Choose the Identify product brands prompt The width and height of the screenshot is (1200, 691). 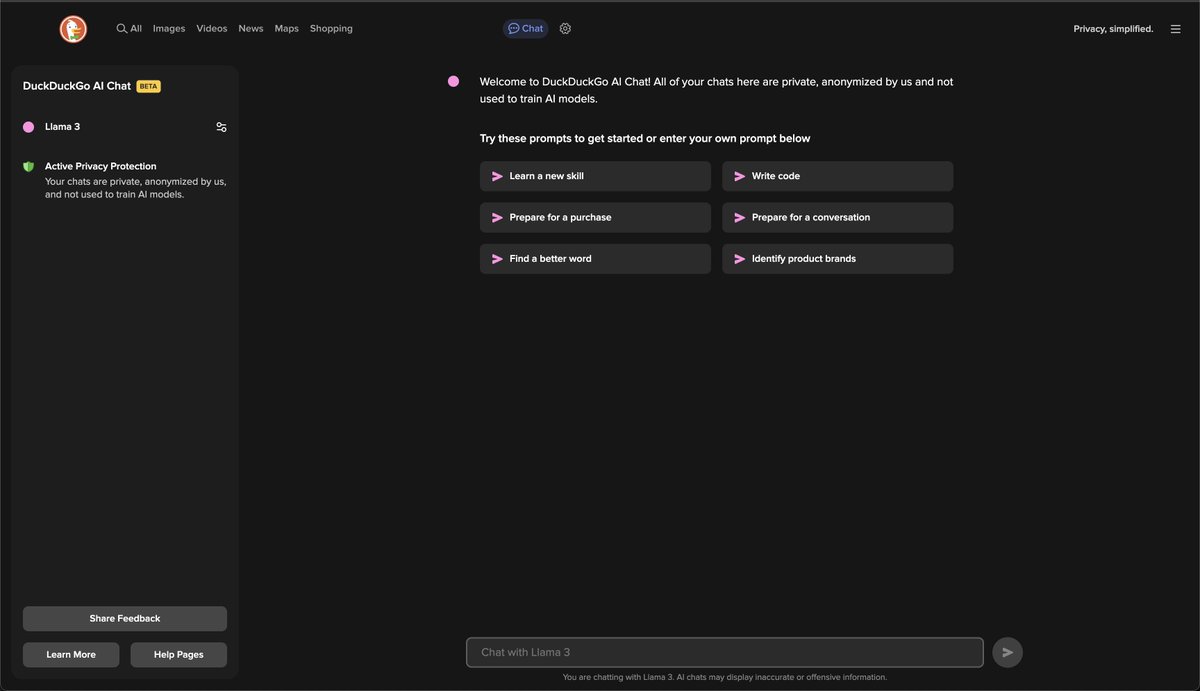point(837,258)
